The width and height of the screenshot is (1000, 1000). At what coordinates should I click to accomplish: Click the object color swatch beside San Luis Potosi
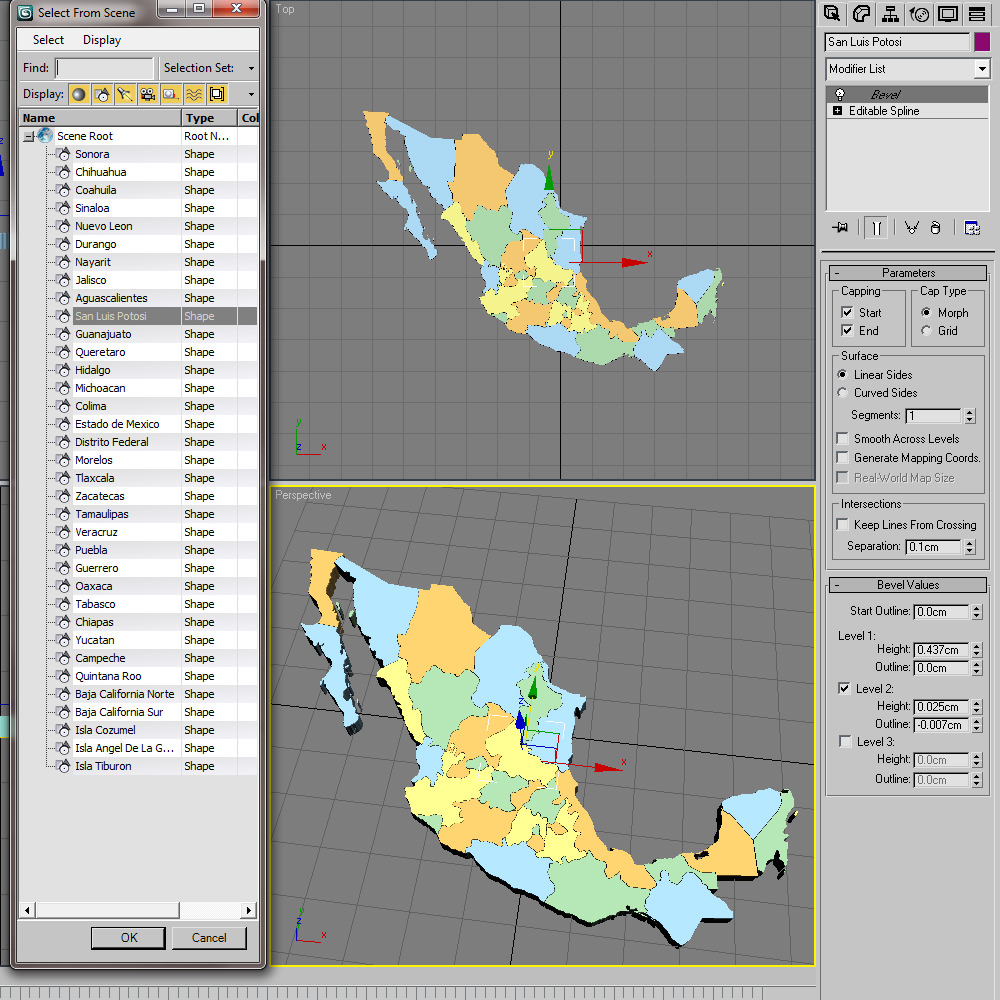(981, 42)
